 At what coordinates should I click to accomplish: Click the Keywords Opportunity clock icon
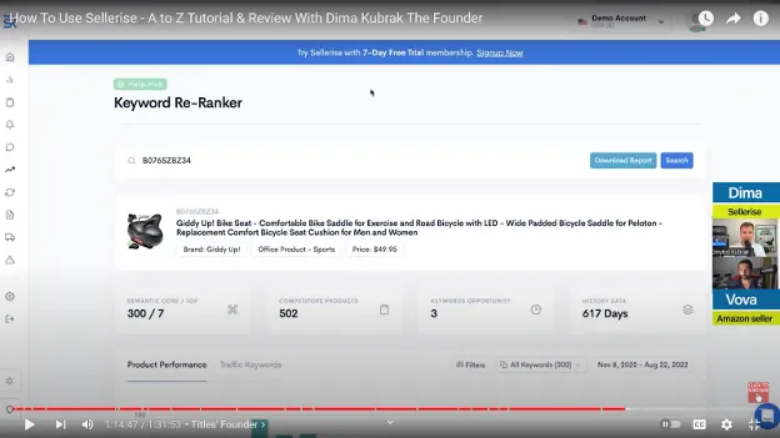[x=536, y=310]
